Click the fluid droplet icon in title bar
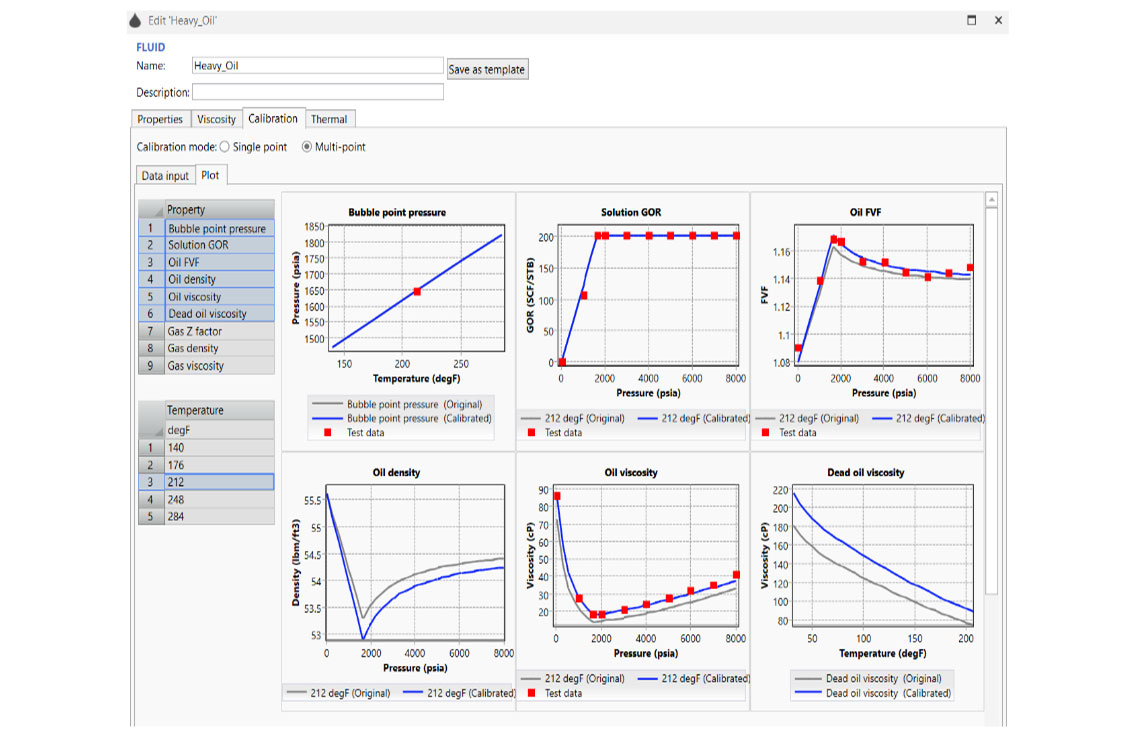1130x730 pixels. click(136, 20)
